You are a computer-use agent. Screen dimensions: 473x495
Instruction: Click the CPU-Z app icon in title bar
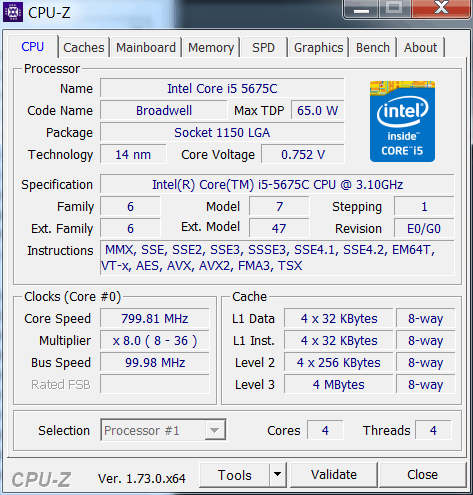coord(13,12)
